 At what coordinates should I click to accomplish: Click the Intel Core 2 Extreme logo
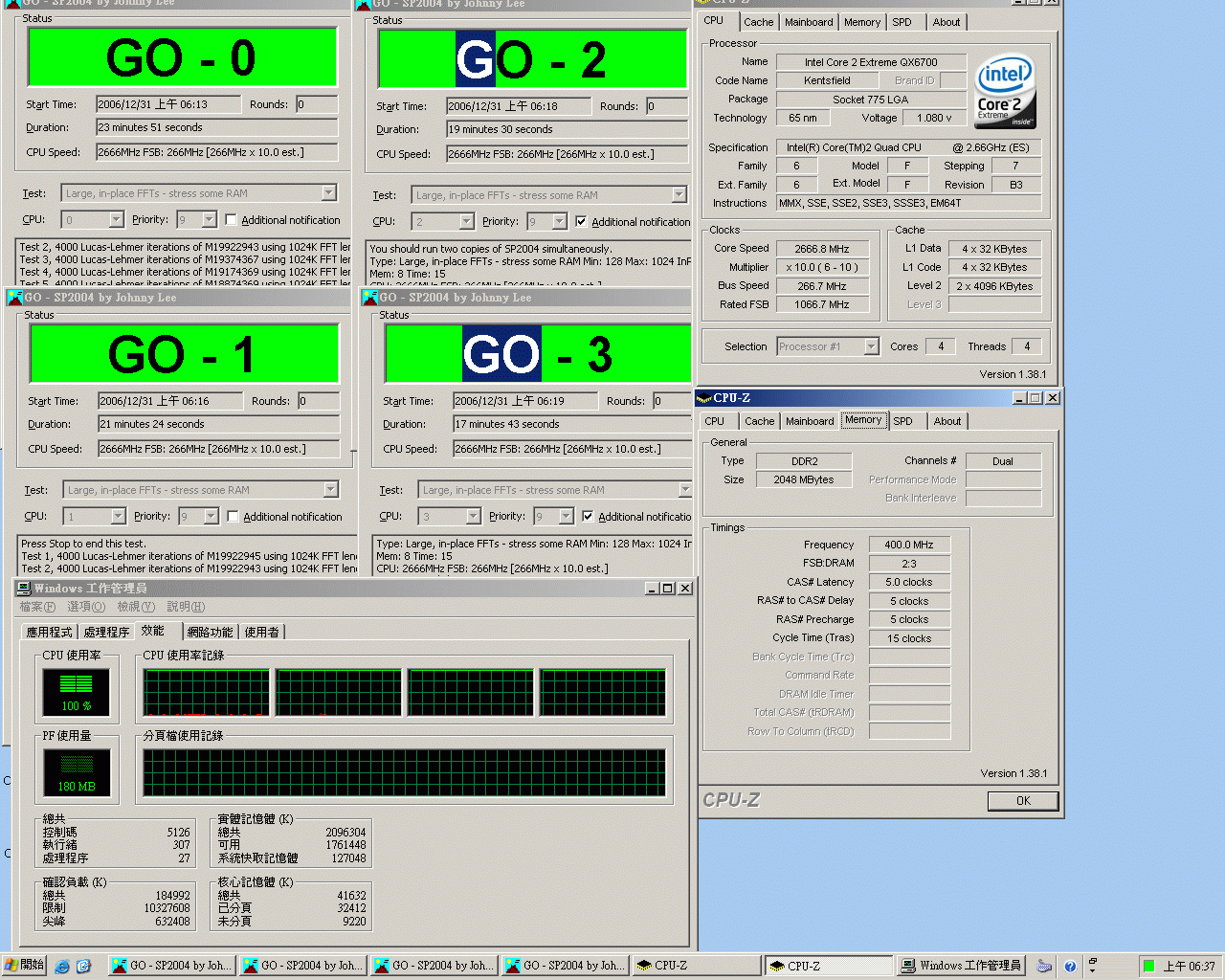(1005, 92)
